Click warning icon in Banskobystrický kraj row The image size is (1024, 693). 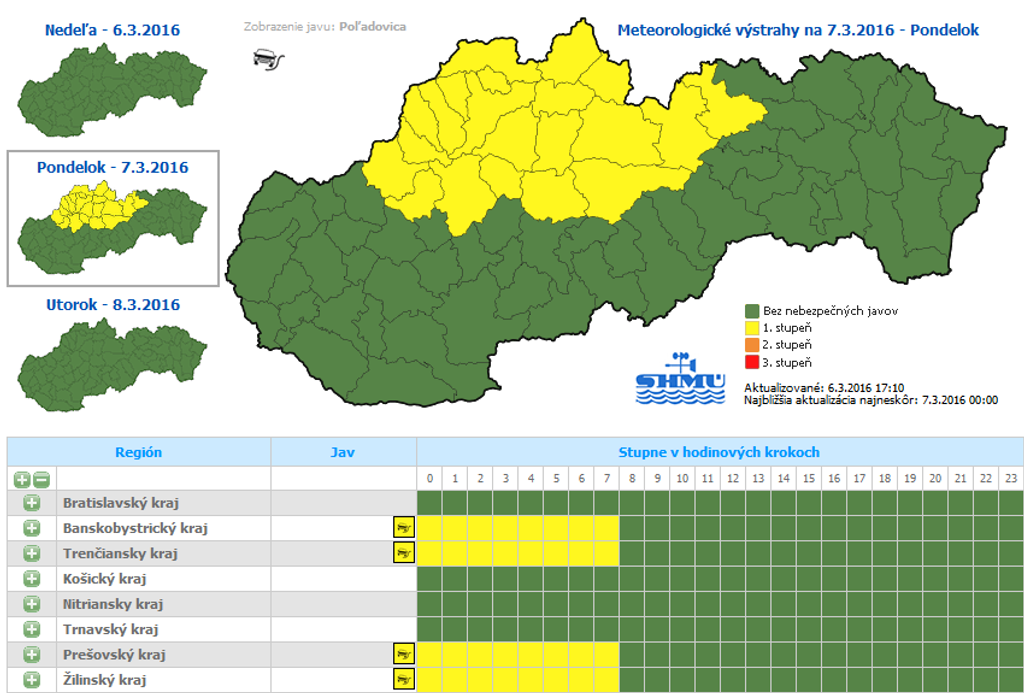click(404, 527)
